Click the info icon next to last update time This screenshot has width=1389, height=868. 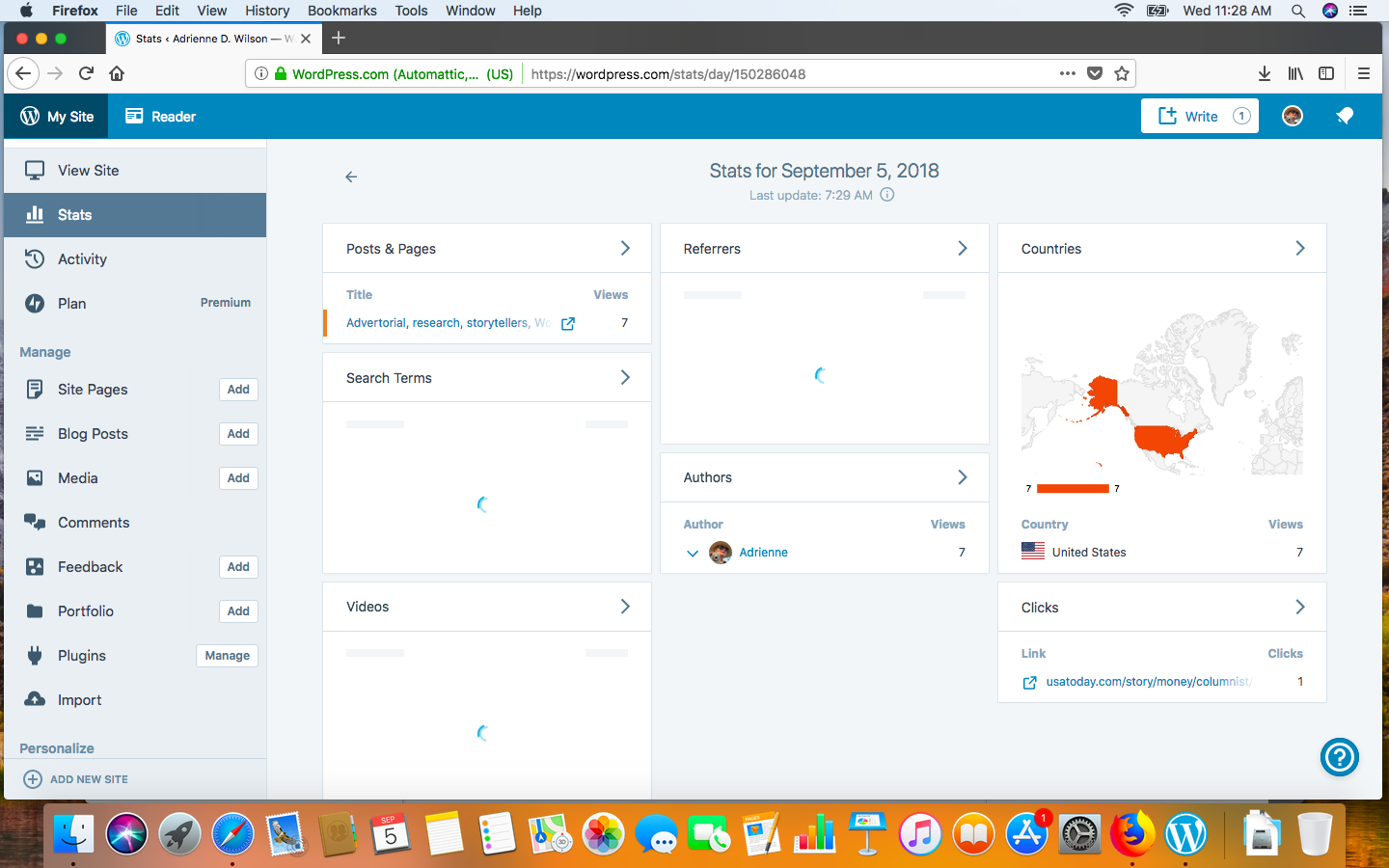coord(886,194)
